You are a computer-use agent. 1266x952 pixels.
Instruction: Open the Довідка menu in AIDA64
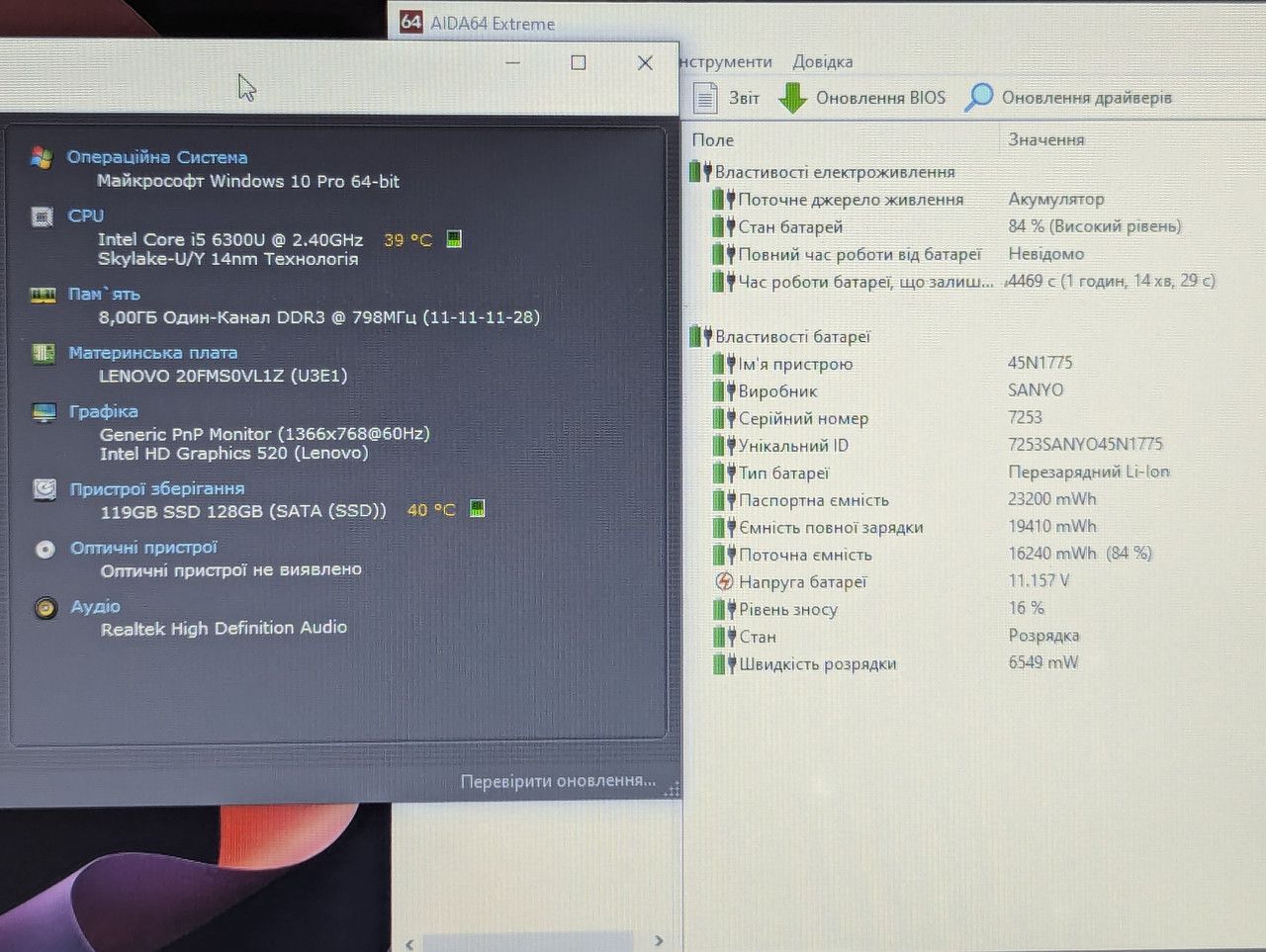pos(823,61)
